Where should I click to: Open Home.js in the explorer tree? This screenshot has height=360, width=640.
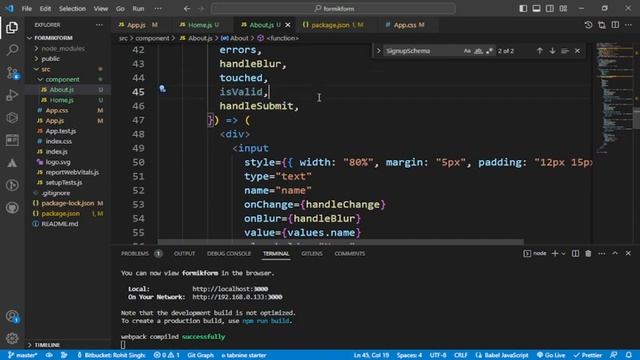pyautogui.click(x=62, y=100)
